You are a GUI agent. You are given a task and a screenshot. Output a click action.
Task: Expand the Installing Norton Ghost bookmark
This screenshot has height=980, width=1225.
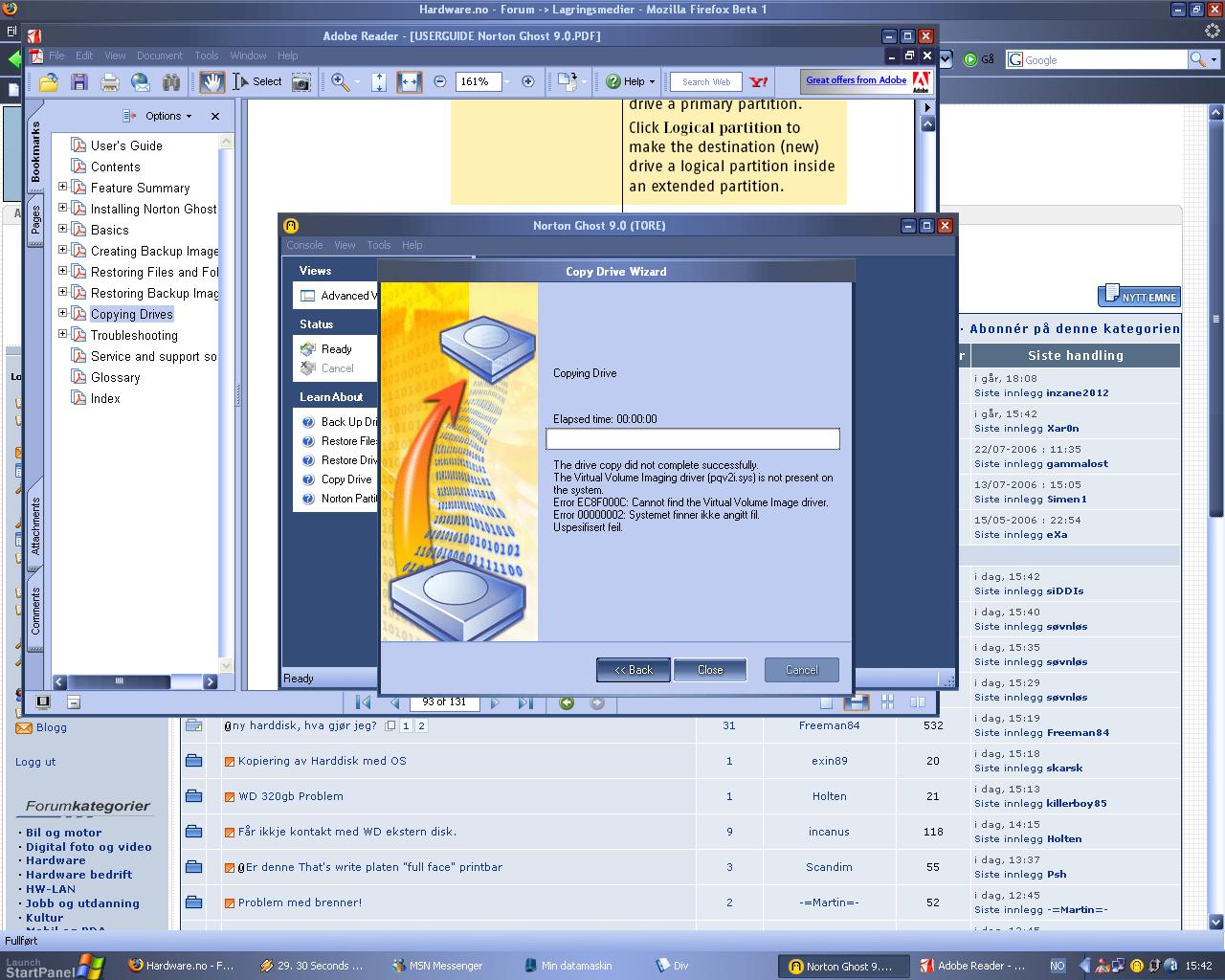coord(63,209)
